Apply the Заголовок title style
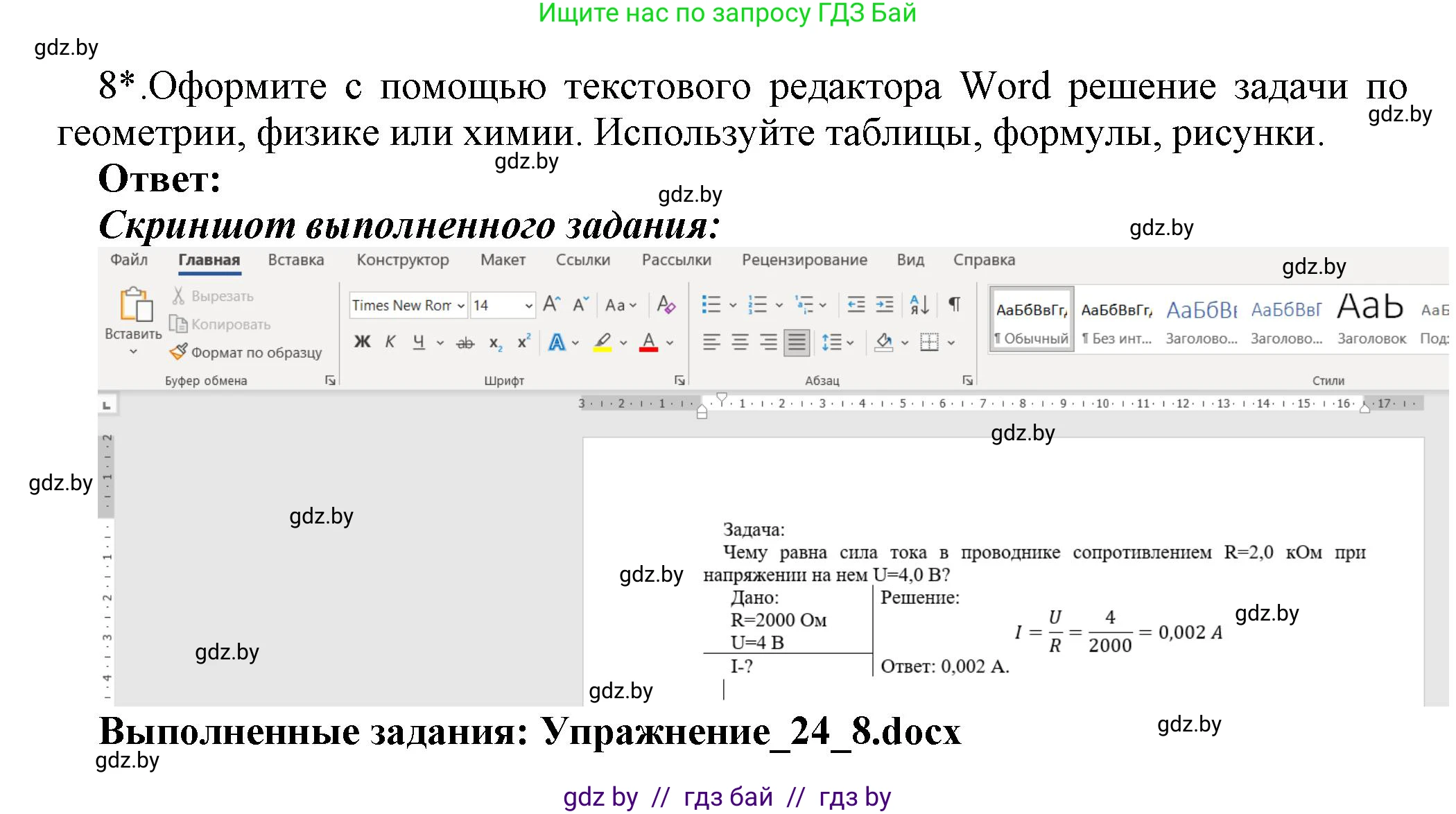 (1371, 320)
